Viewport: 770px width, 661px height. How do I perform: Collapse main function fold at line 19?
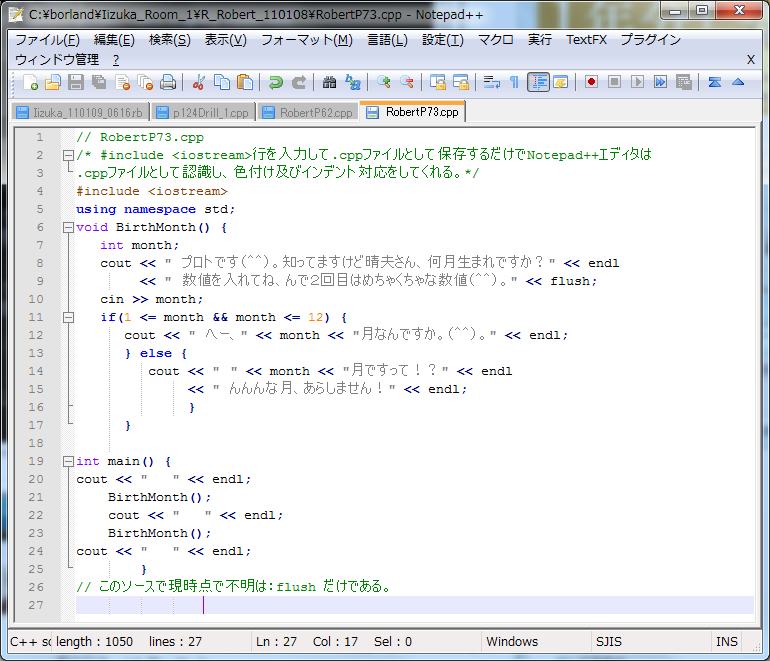[x=68, y=462]
